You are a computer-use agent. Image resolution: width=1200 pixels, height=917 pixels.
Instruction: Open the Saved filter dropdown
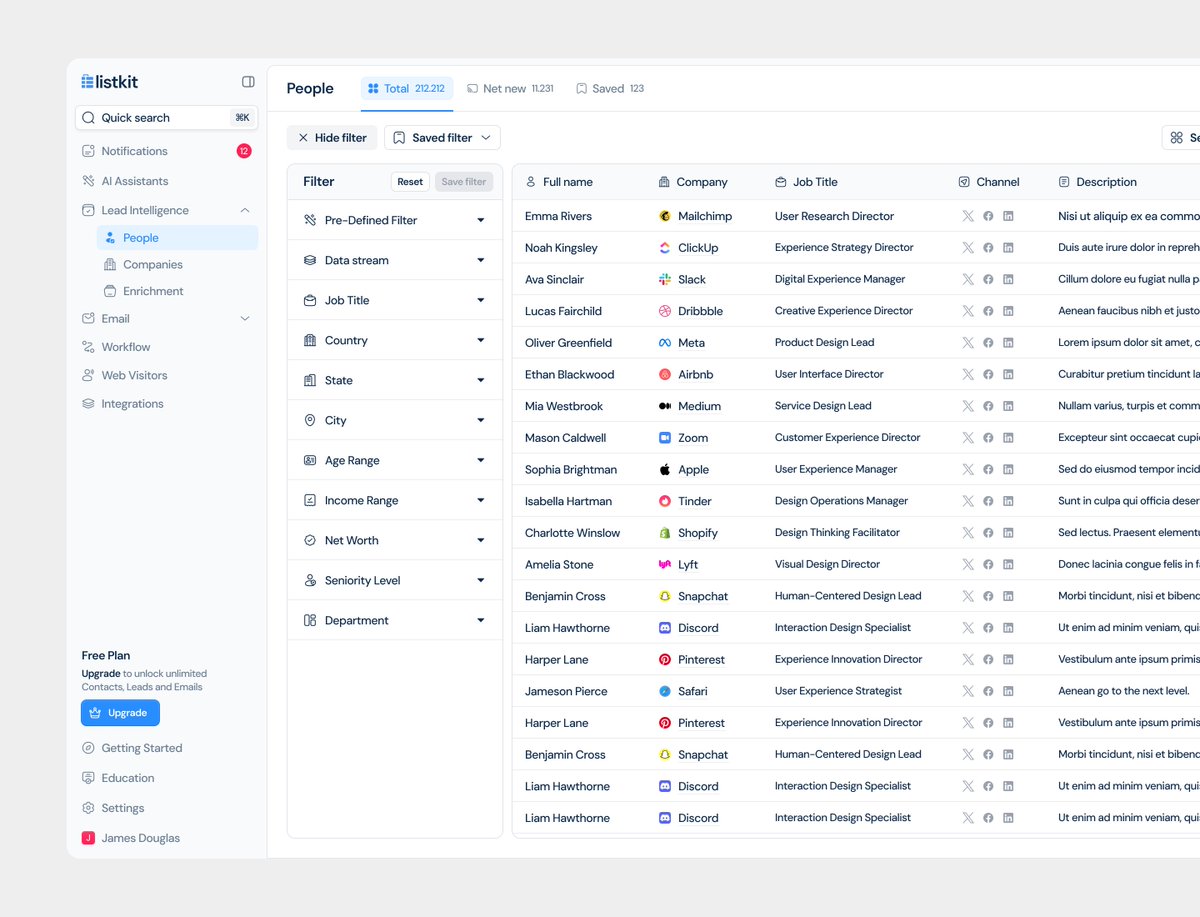[x=443, y=138]
